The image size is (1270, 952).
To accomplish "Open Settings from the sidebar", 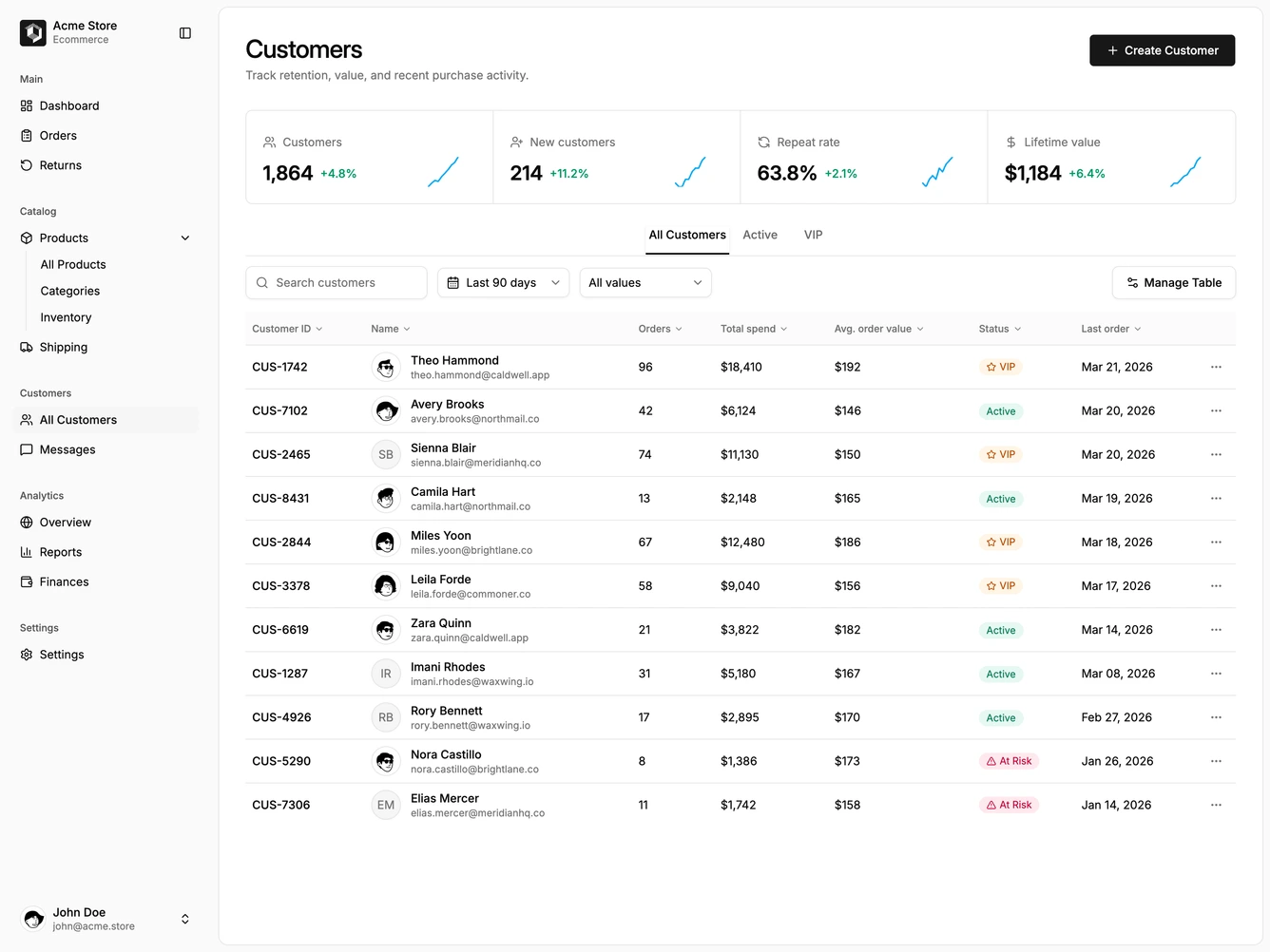I will (x=106, y=655).
